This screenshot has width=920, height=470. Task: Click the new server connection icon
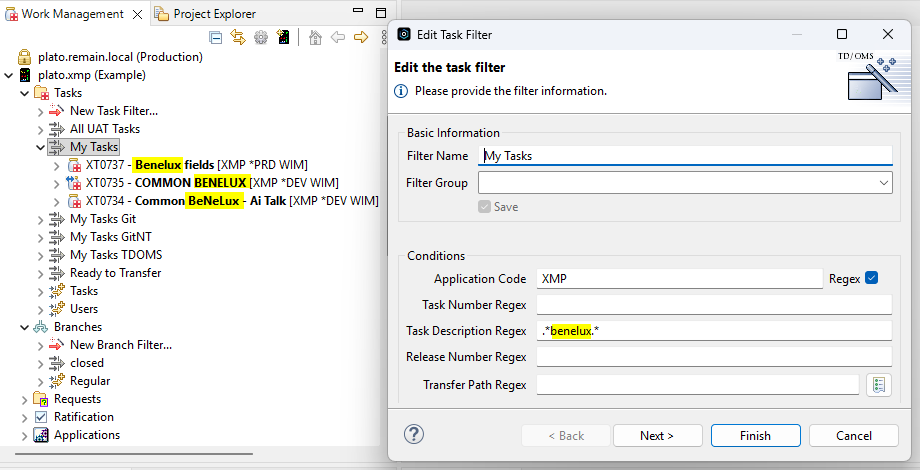point(284,37)
